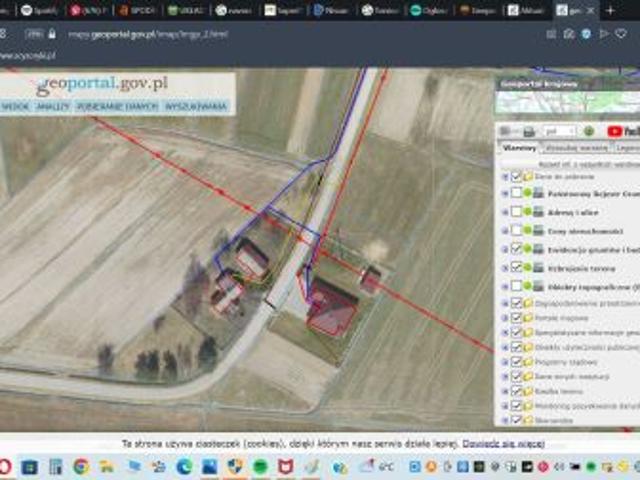This screenshot has width=640, height=480.
Task: Toggle the Uzbrojenie terenu layer checkbox
Action: (516, 268)
